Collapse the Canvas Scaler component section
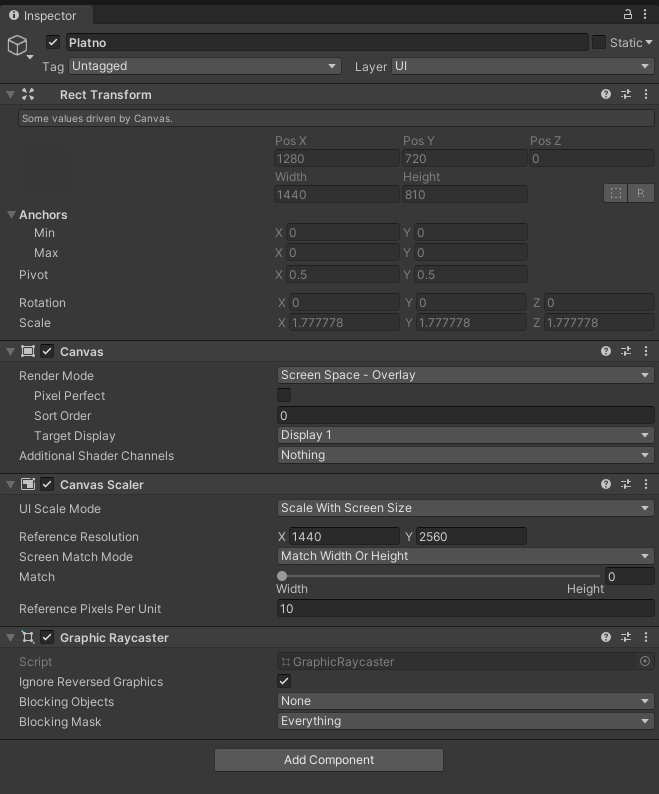Viewport: 659px width, 794px height. click(x=10, y=485)
